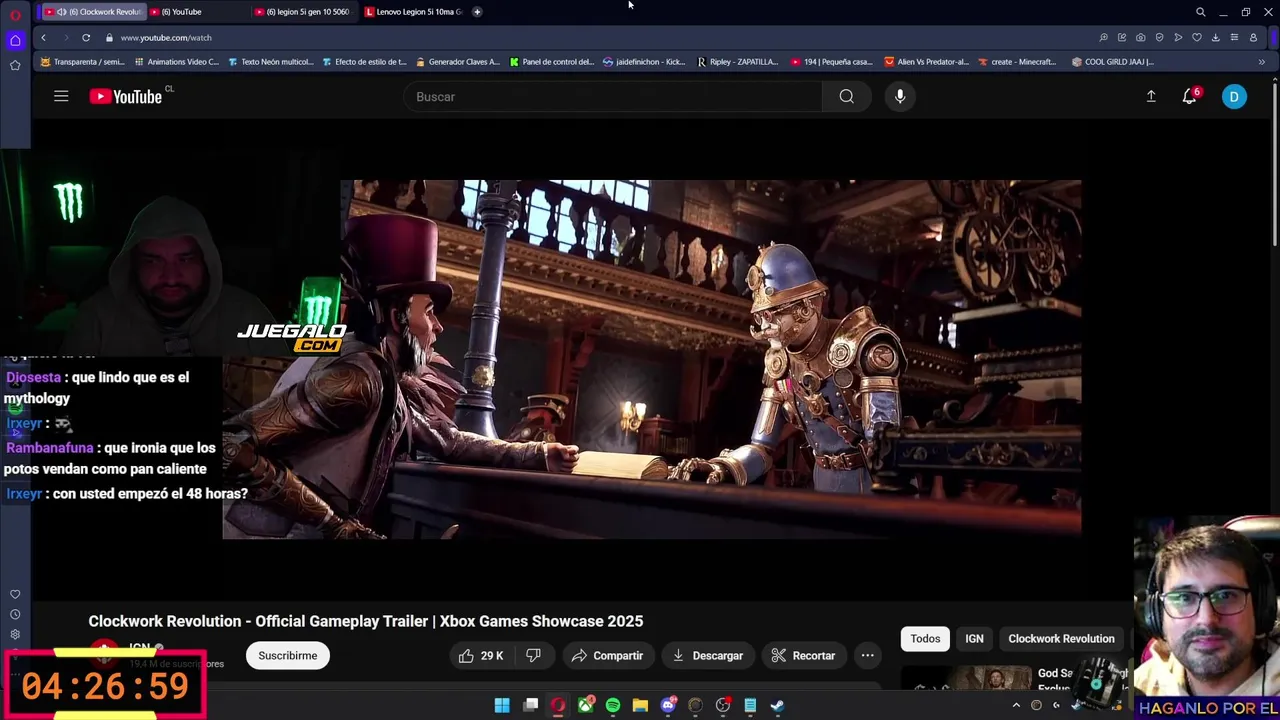This screenshot has height=720, width=1280.
Task: Open the Panel de control del... bookmark
Action: [552, 62]
